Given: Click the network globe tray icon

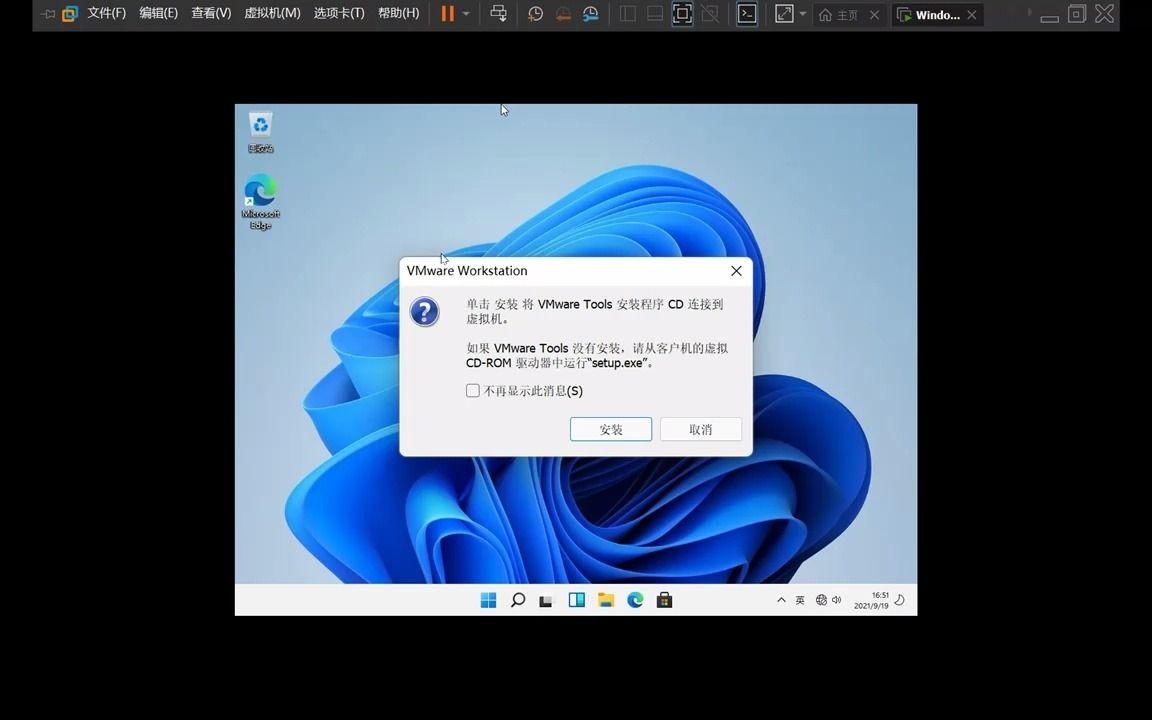Looking at the screenshot, I should pos(821,600).
